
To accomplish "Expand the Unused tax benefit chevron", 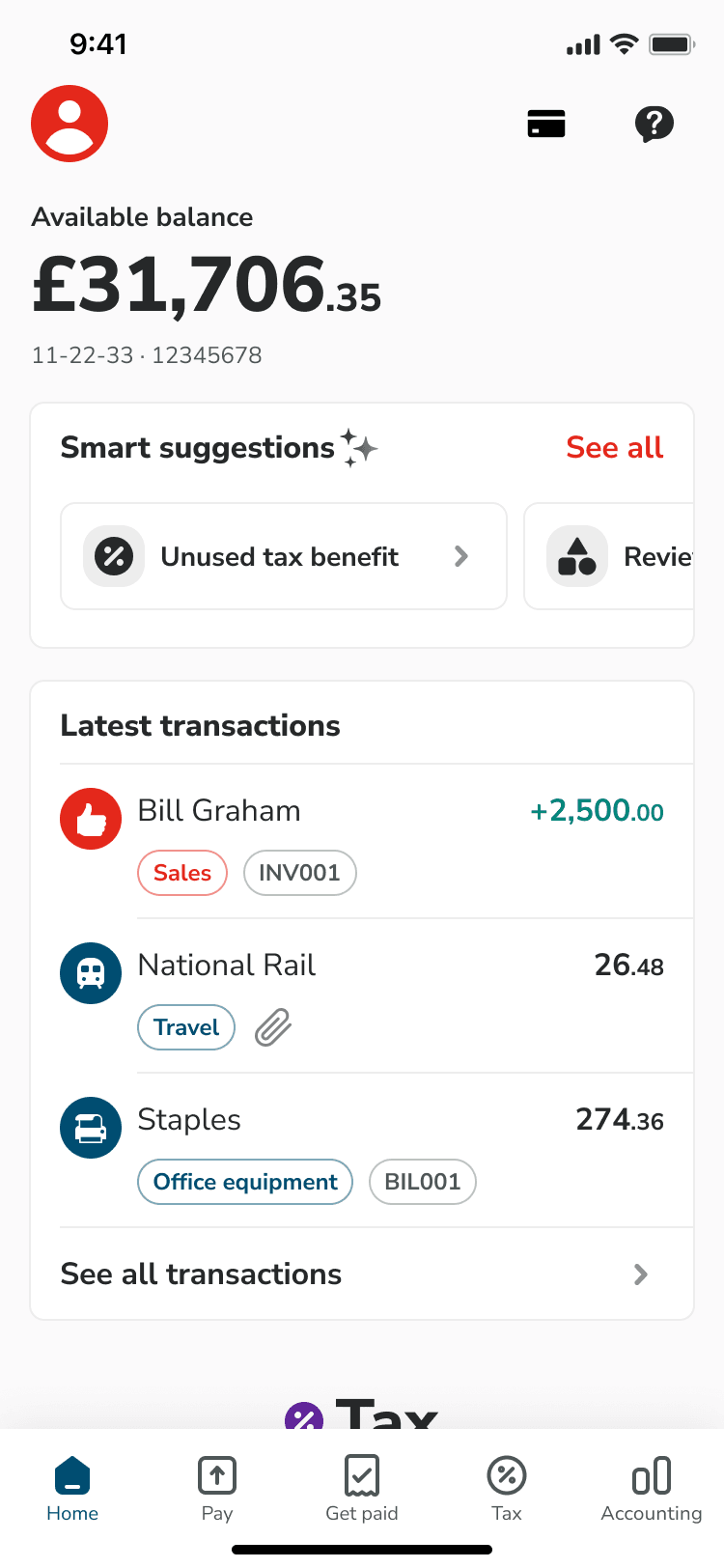I will pos(461,556).
